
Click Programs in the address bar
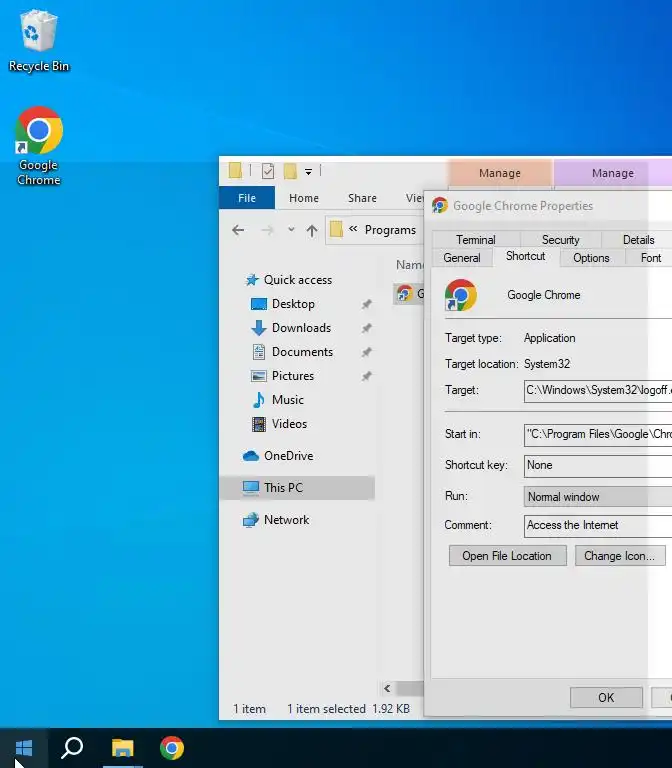pos(390,230)
